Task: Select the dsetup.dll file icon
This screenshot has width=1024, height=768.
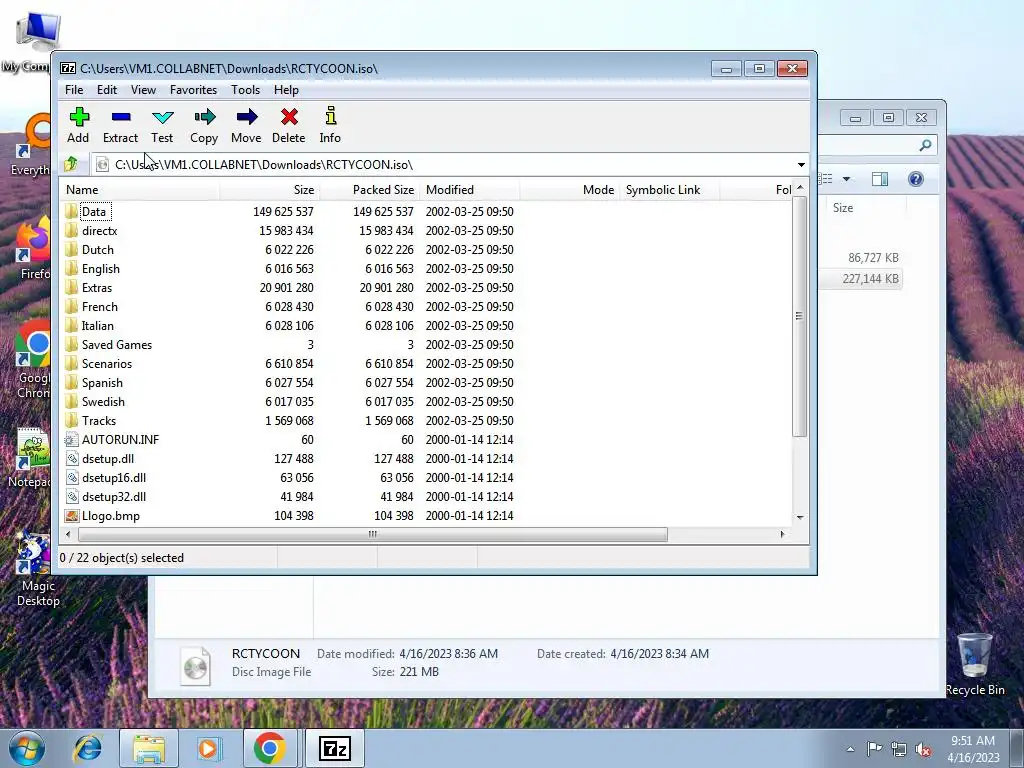Action: coord(72,458)
